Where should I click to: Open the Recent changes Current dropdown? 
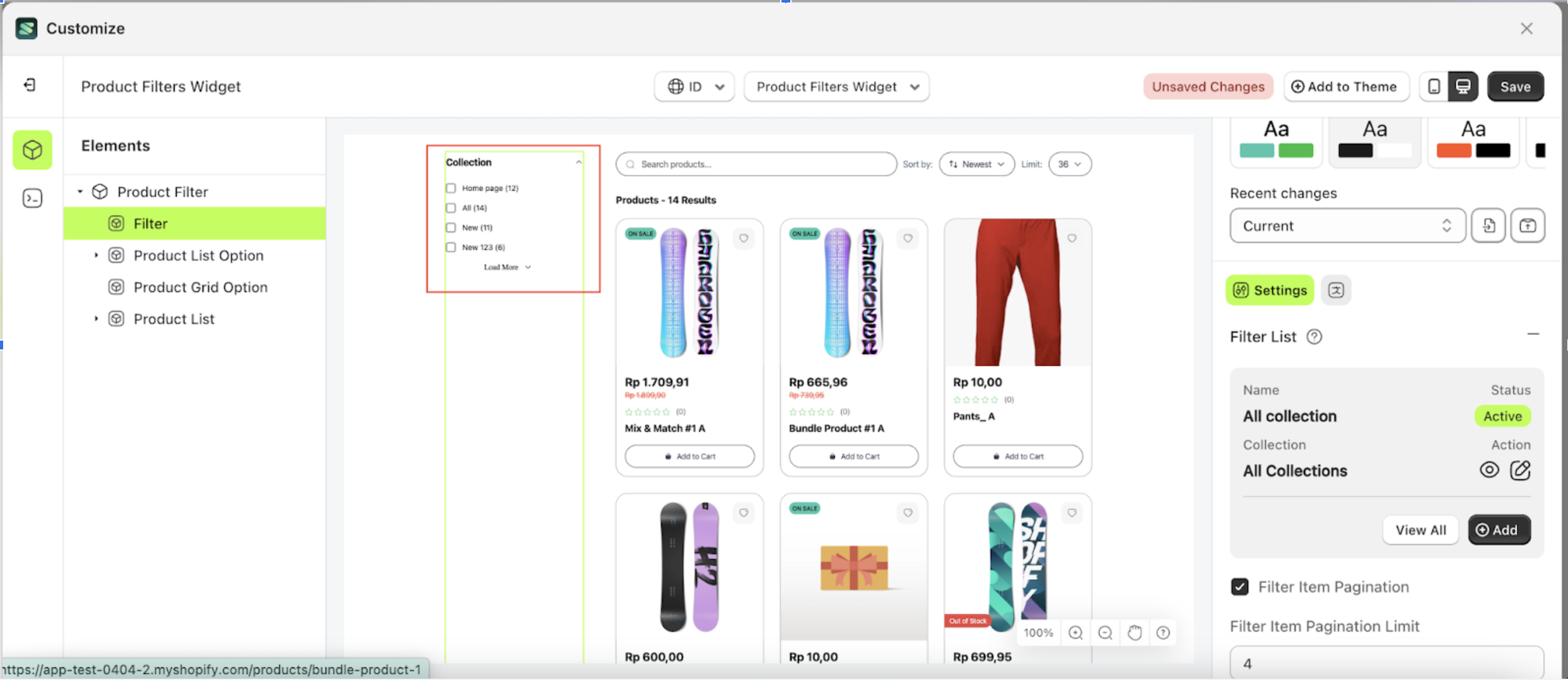pyautogui.click(x=1347, y=226)
